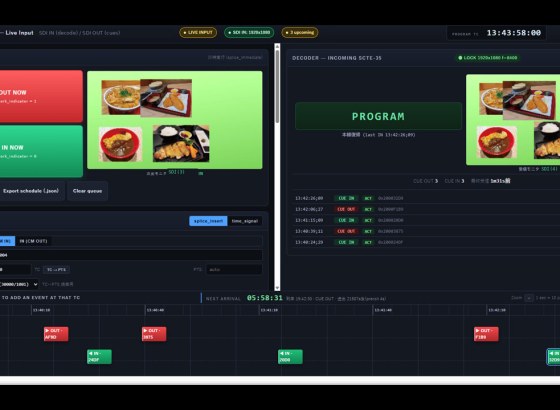
Task: Open the 30000/1001 frame rate dropdown
Action: click(19, 284)
